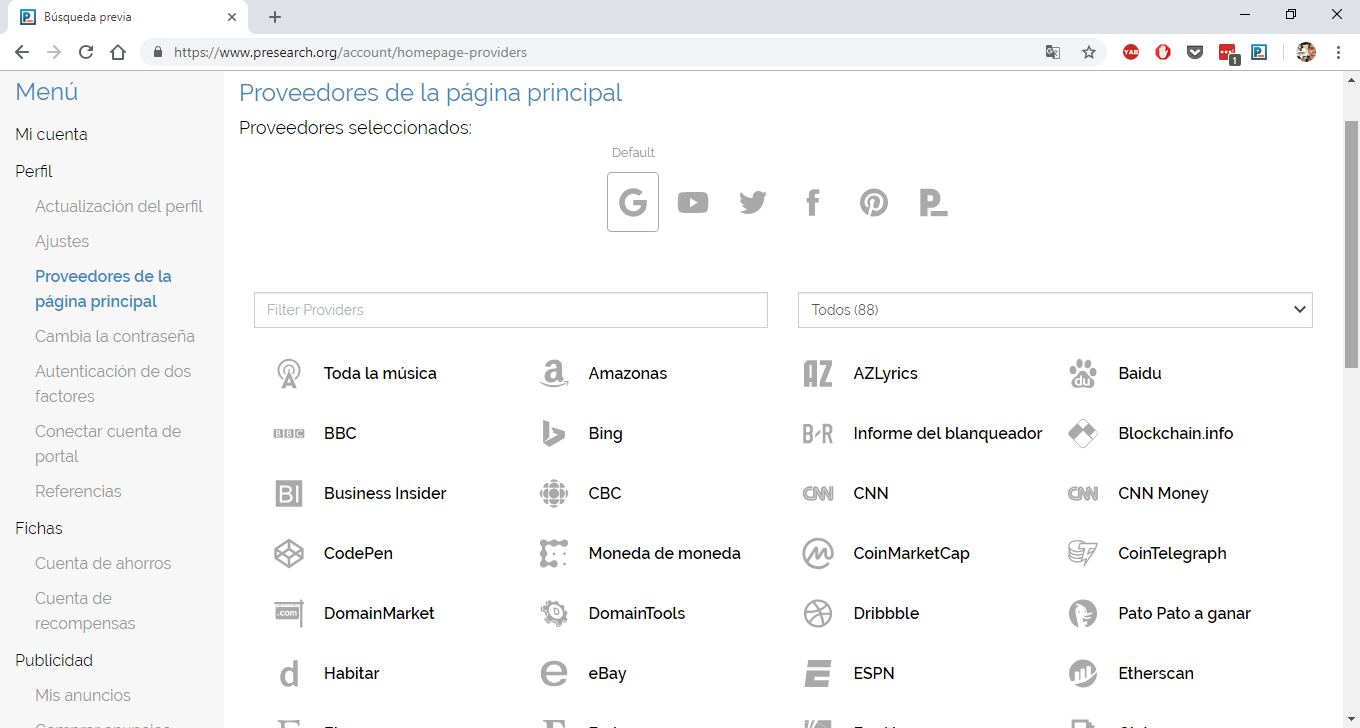Viewport: 1360px width, 728px height.
Task: Select the Google default provider icon
Action: pyautogui.click(x=633, y=202)
